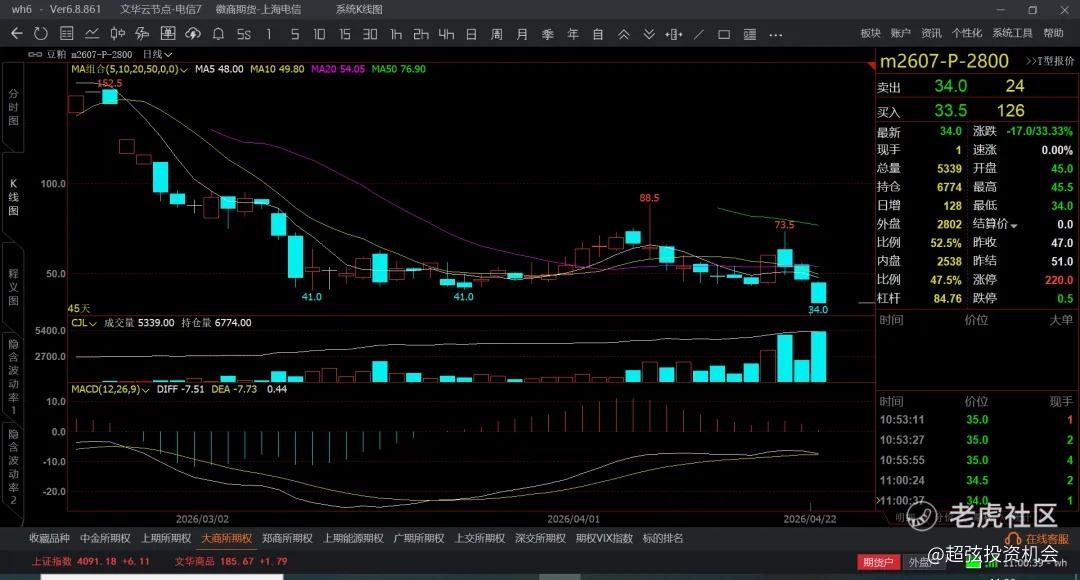Open the 期权VIX指数 tab
This screenshot has width=1080, height=580.
[604, 539]
